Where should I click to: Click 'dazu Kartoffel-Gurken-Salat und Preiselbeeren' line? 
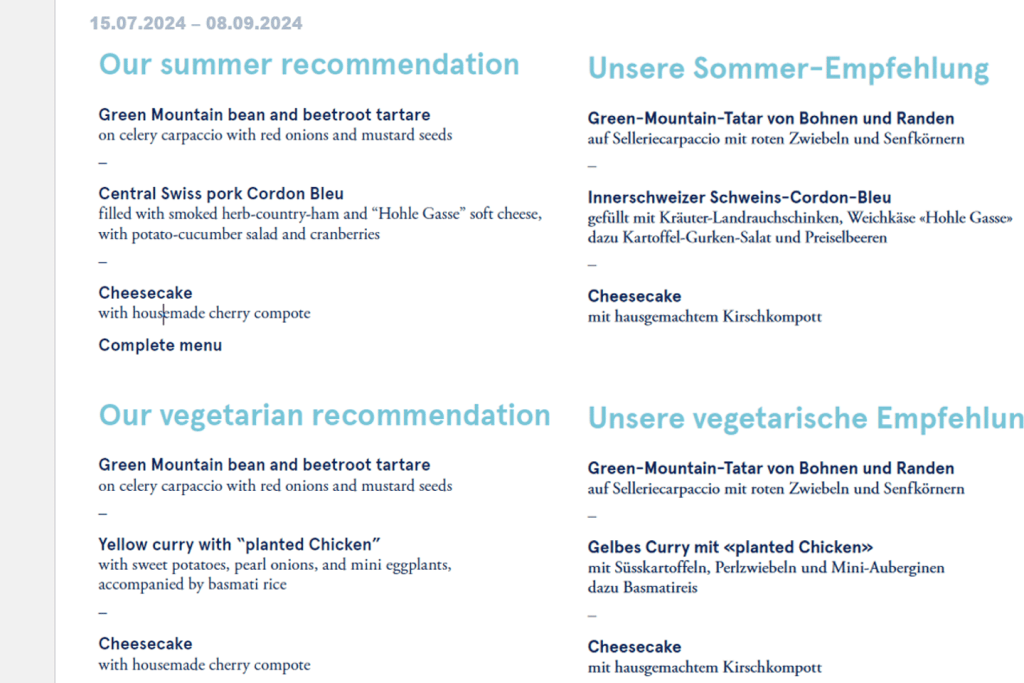(x=737, y=238)
